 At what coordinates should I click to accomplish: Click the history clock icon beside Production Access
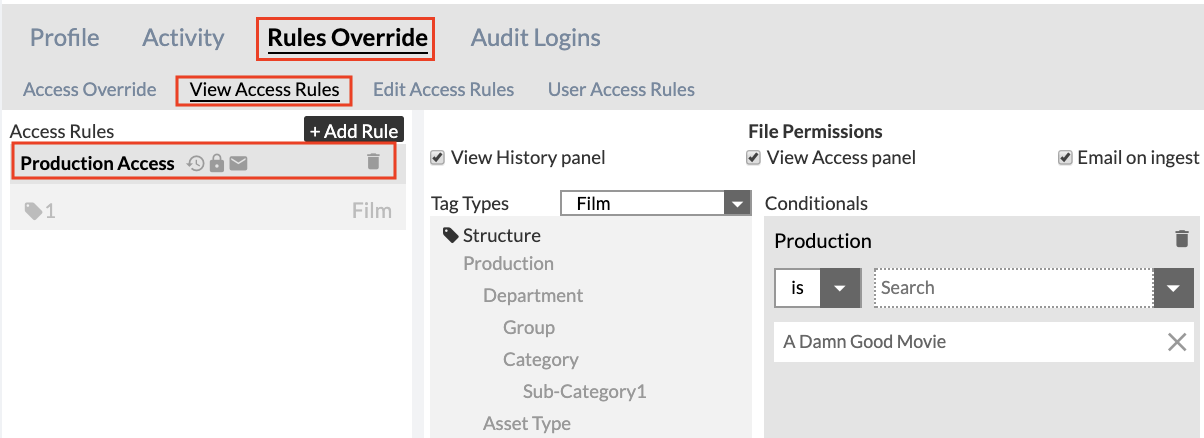(x=196, y=162)
